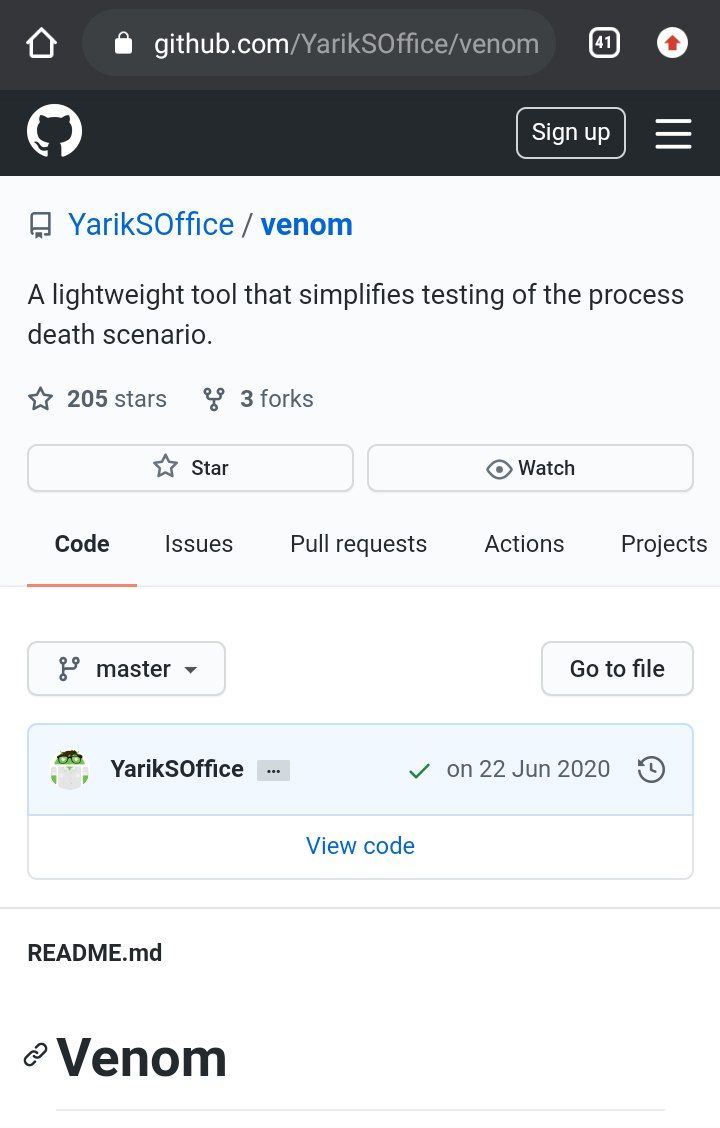This screenshot has width=720, height=1128.
Task: Click the Go to file button
Action: point(617,668)
